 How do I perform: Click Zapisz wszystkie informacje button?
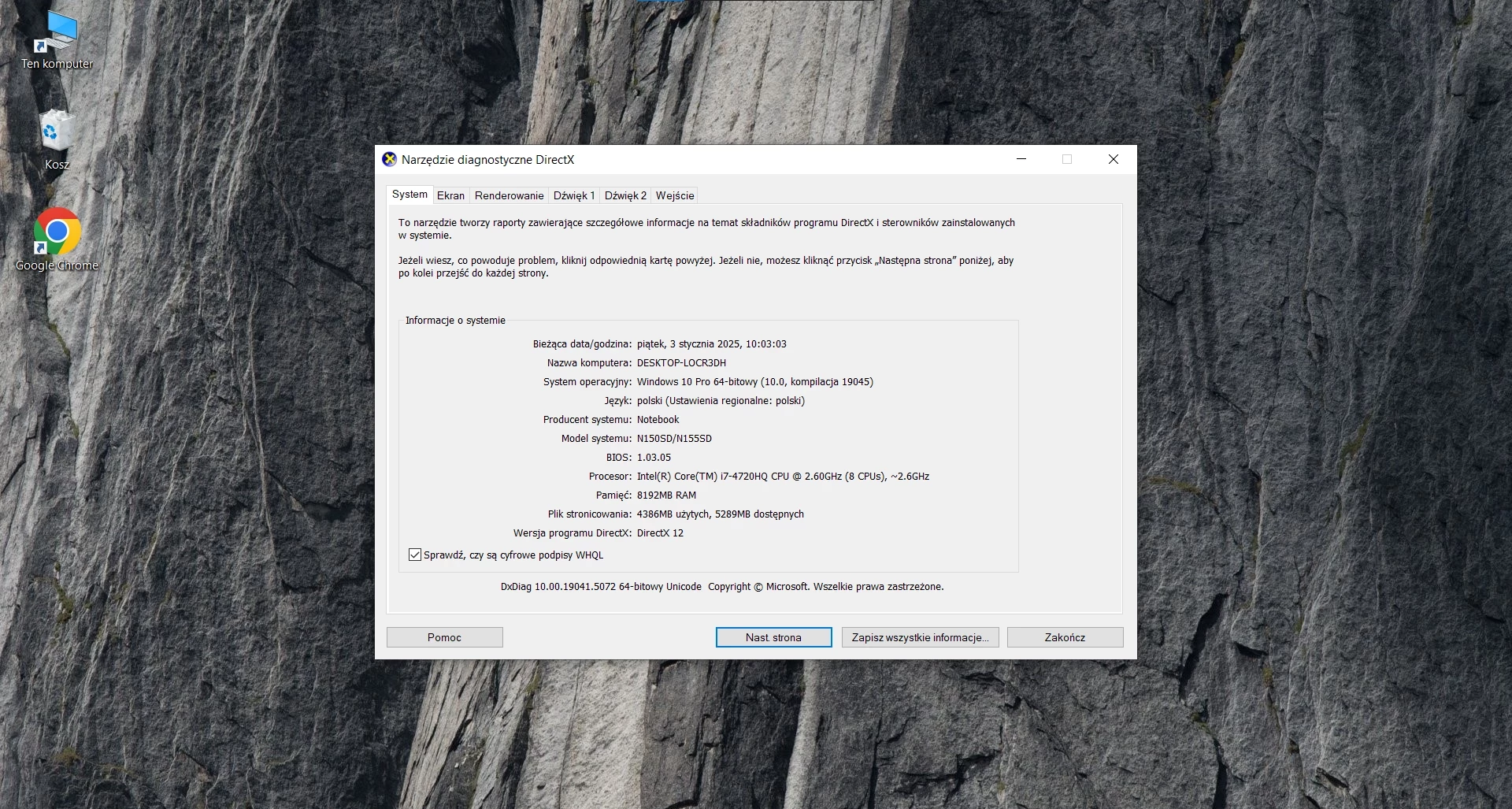(920, 637)
